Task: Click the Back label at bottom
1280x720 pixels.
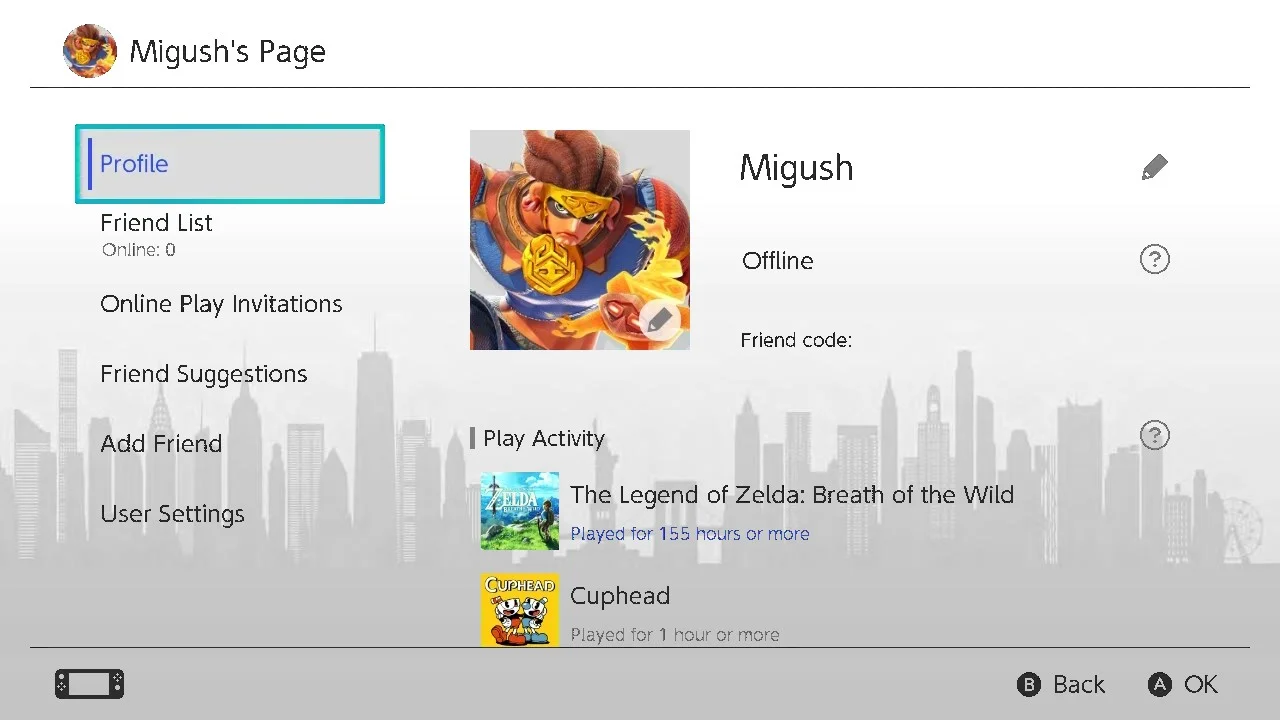Action: tap(1079, 685)
